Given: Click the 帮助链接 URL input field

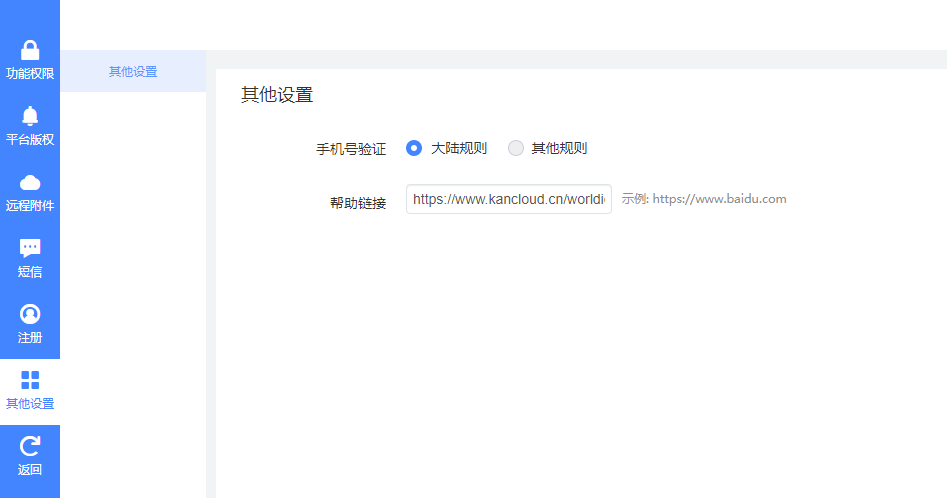Looking at the screenshot, I should 509,199.
